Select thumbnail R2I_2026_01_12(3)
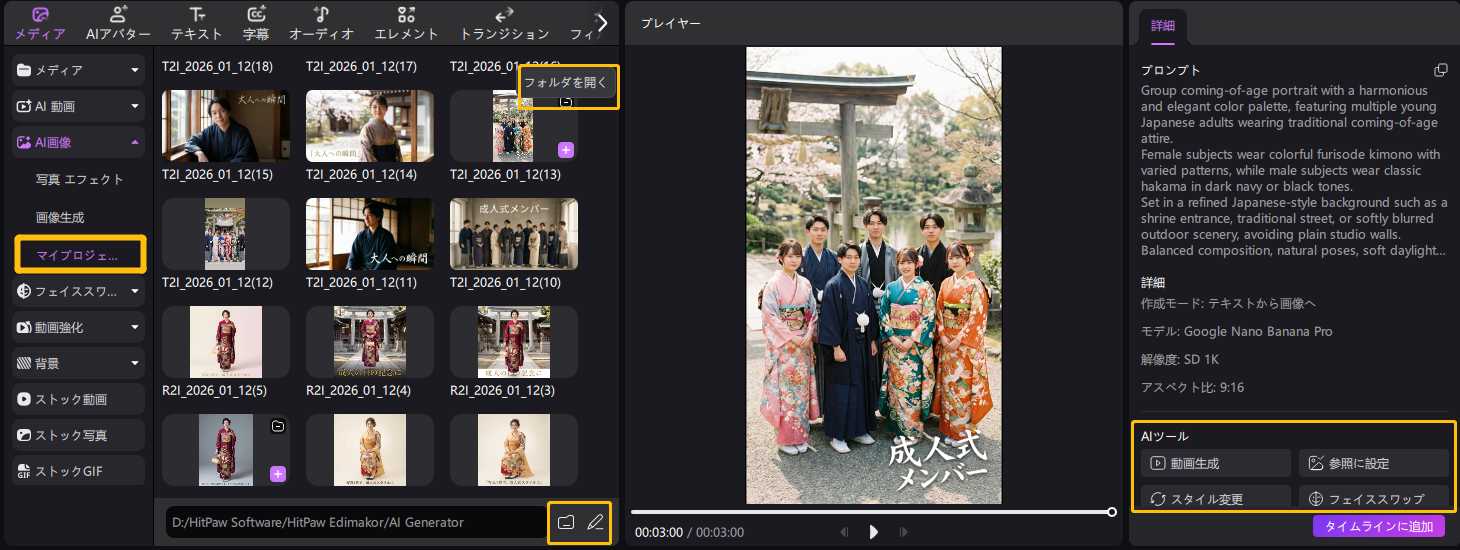 [514, 342]
